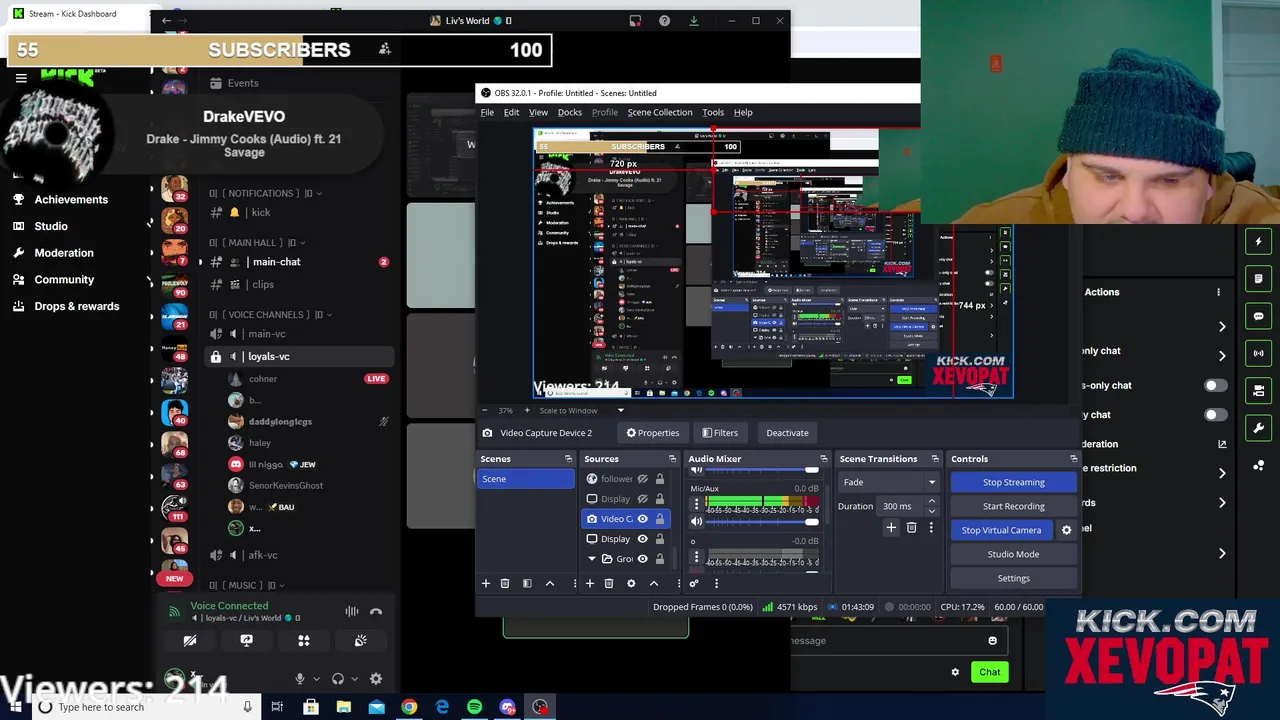The height and width of the screenshot is (720, 1280).
Task: Open the Tools menu in OBS
Action: pyautogui.click(x=713, y=112)
